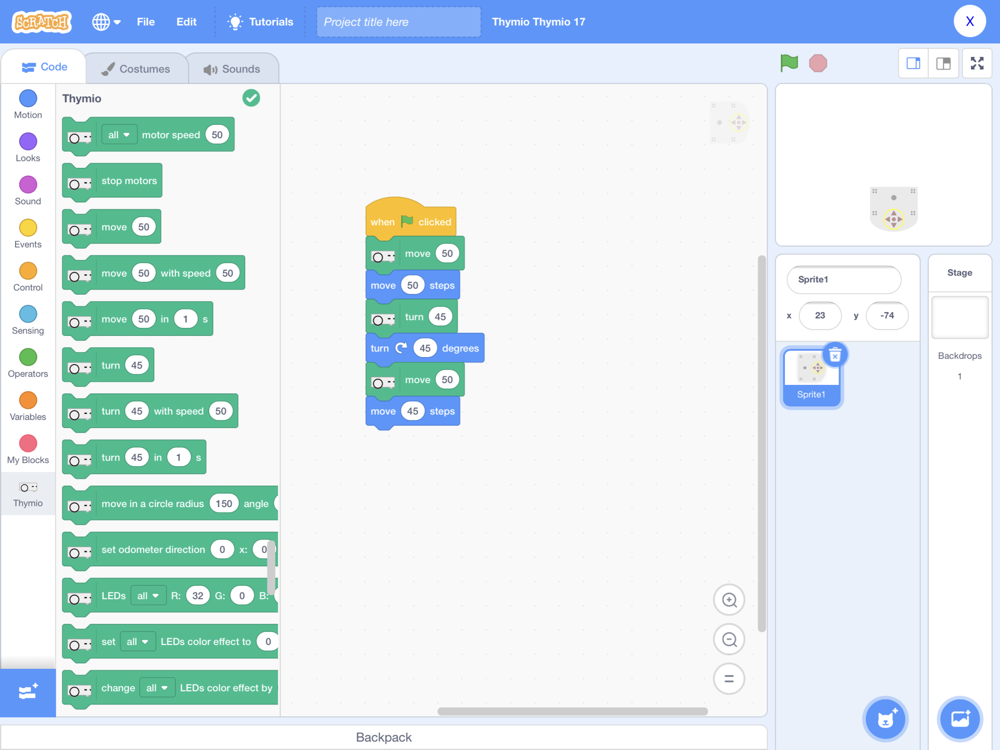Open the language globe dropdown
This screenshot has height=750, width=1000.
click(105, 22)
